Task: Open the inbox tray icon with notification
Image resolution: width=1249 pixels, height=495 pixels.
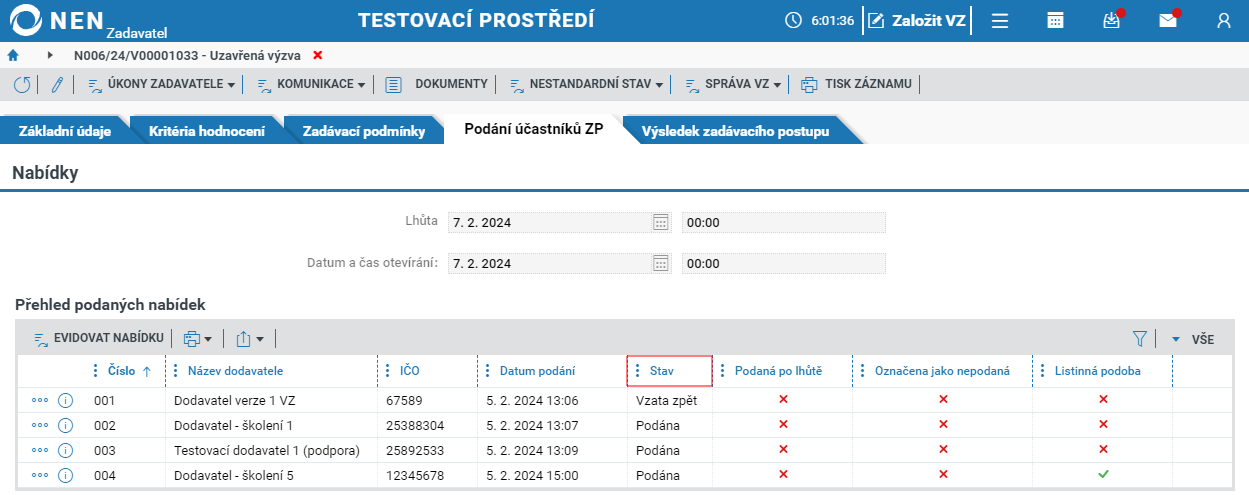Action: [x=1111, y=20]
